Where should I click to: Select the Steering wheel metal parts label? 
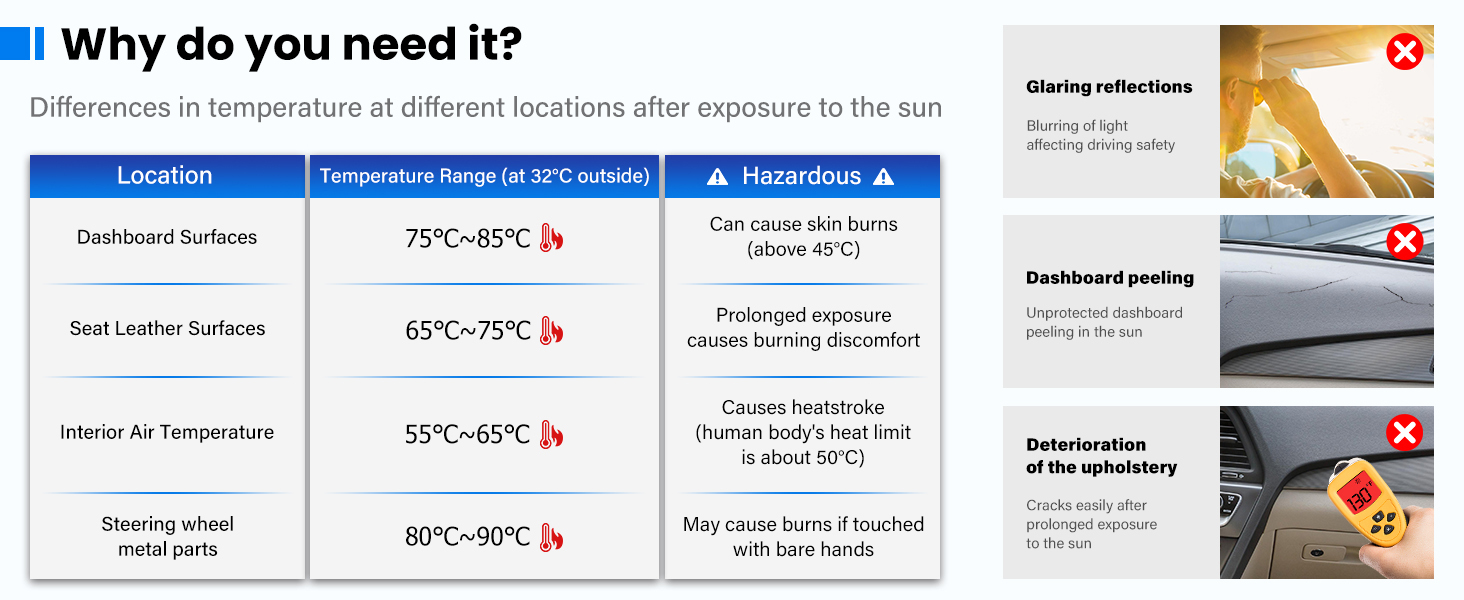(167, 537)
